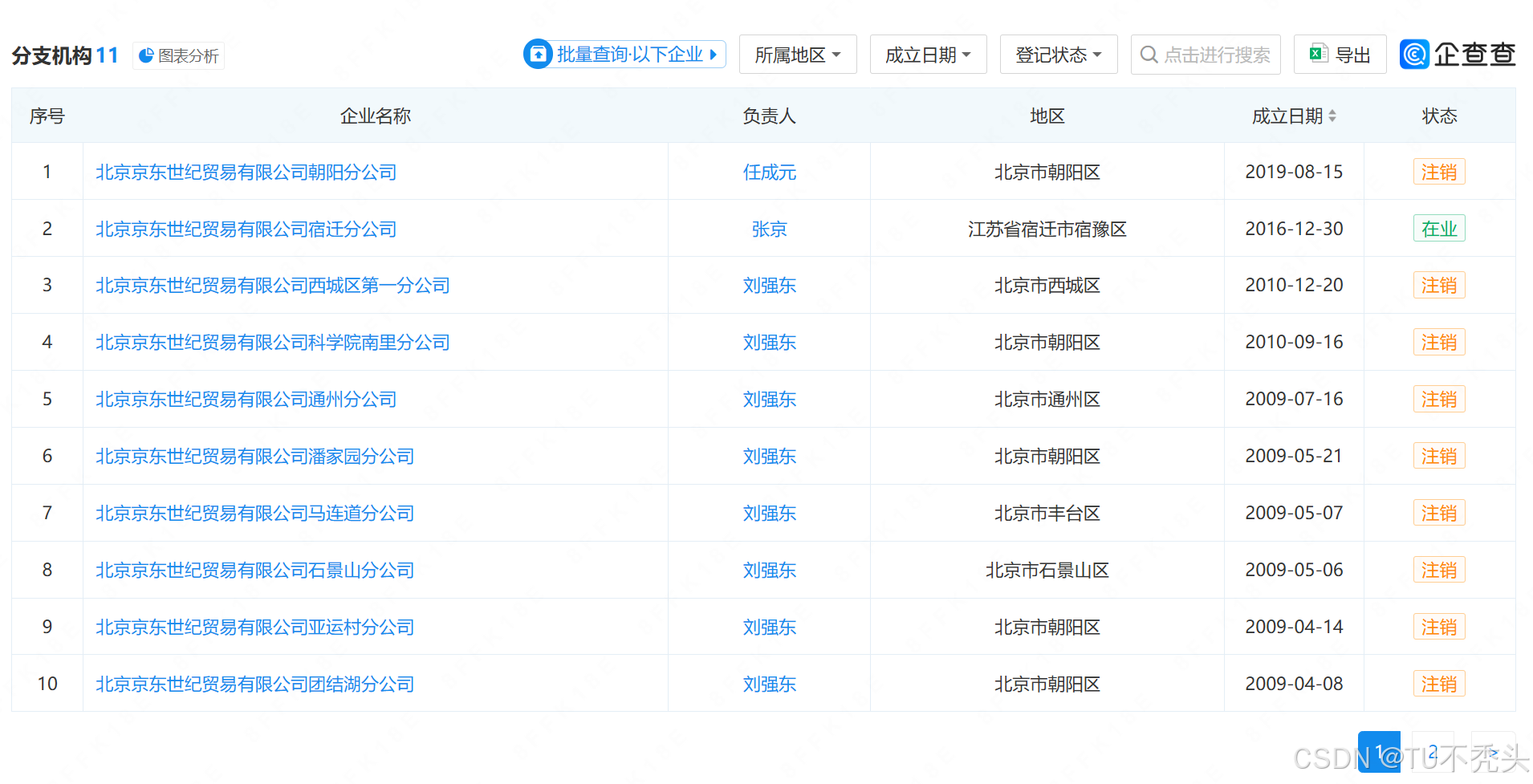The image size is (1533, 784).
Task: Select date cell 2009-04-08
Action: click(1294, 684)
